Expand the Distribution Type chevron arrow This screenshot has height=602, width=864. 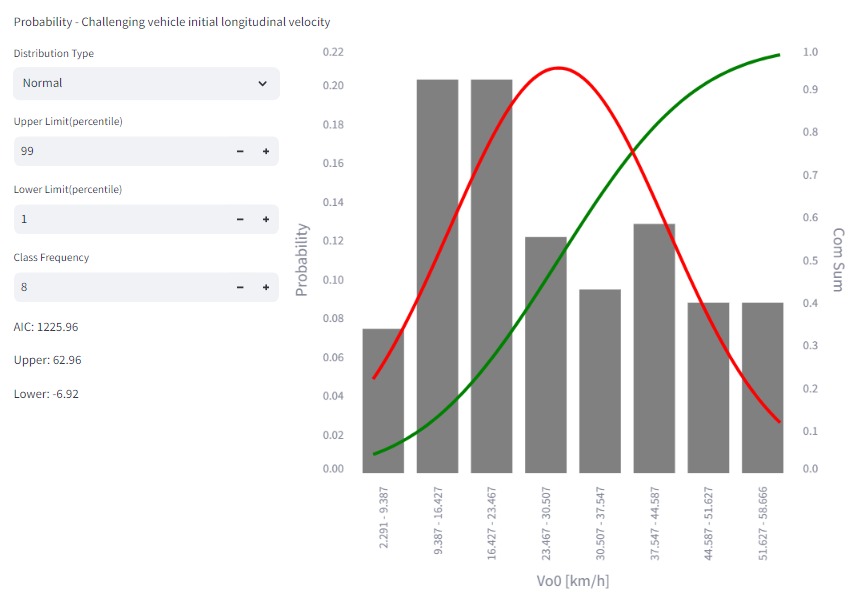pos(263,84)
